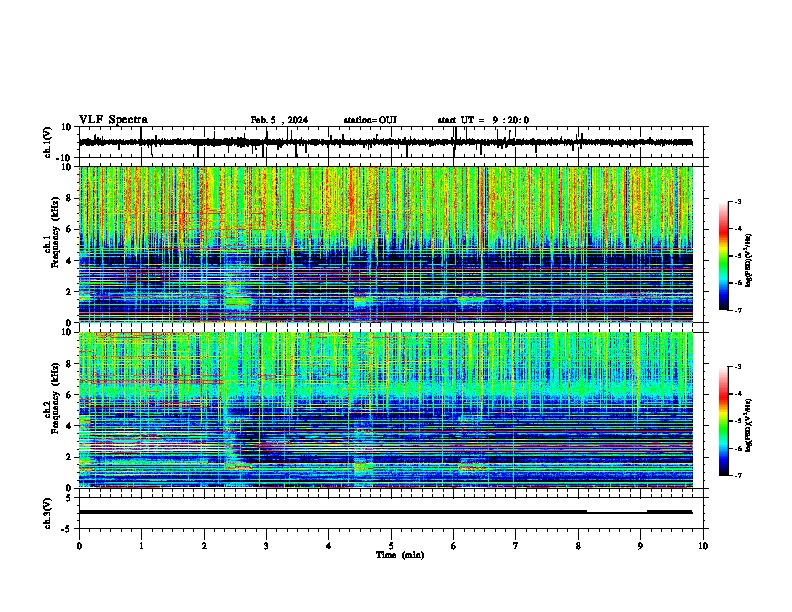Click the "-7" label on the ch.2 color bar
Image resolution: width=792 pixels, height=612 pixels.
tap(738, 476)
